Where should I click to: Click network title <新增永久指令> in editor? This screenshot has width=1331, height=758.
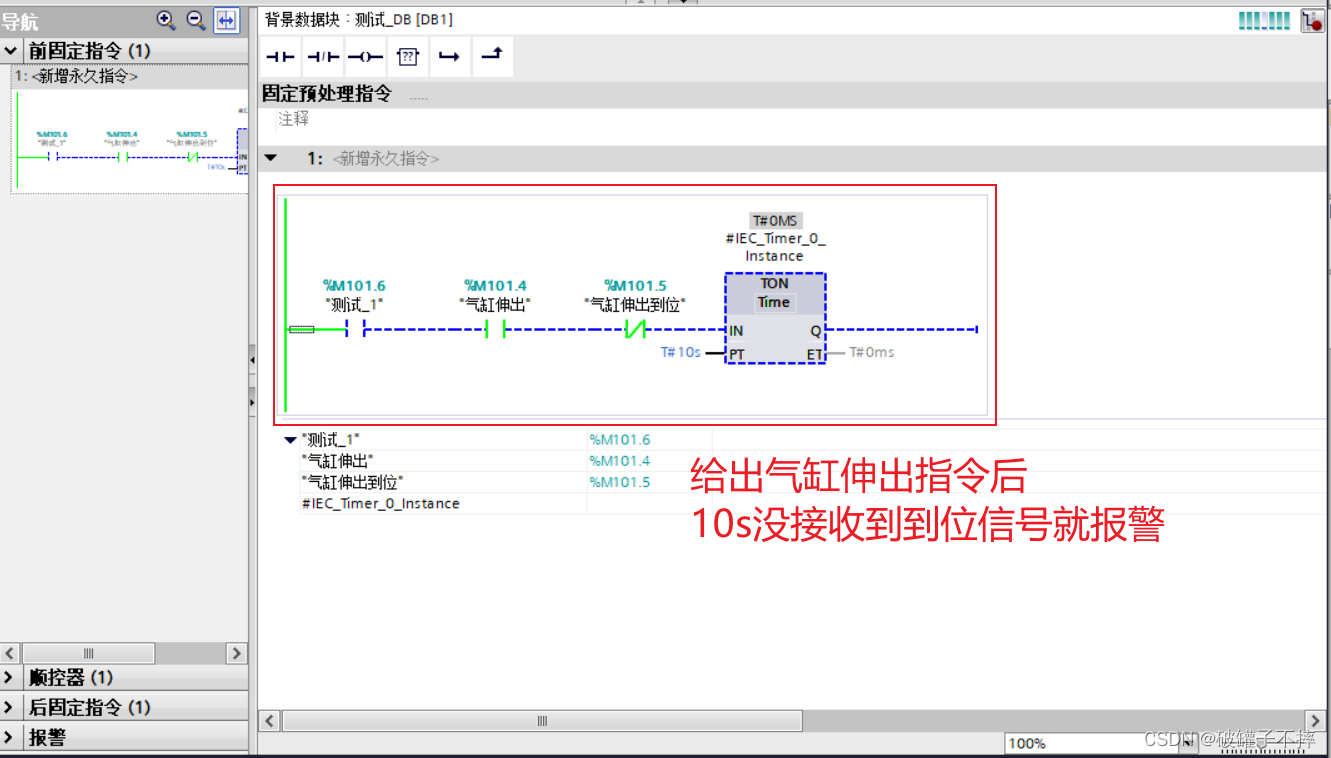pyautogui.click(x=385, y=159)
